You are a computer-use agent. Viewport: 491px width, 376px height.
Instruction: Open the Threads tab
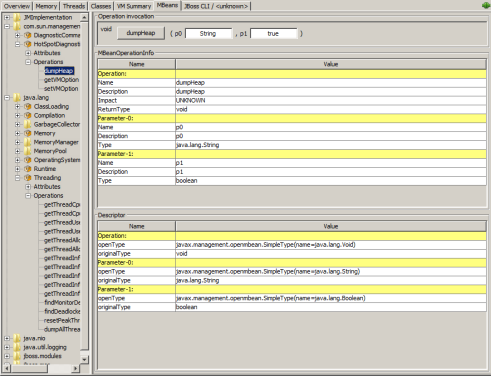pyautogui.click(x=74, y=6)
